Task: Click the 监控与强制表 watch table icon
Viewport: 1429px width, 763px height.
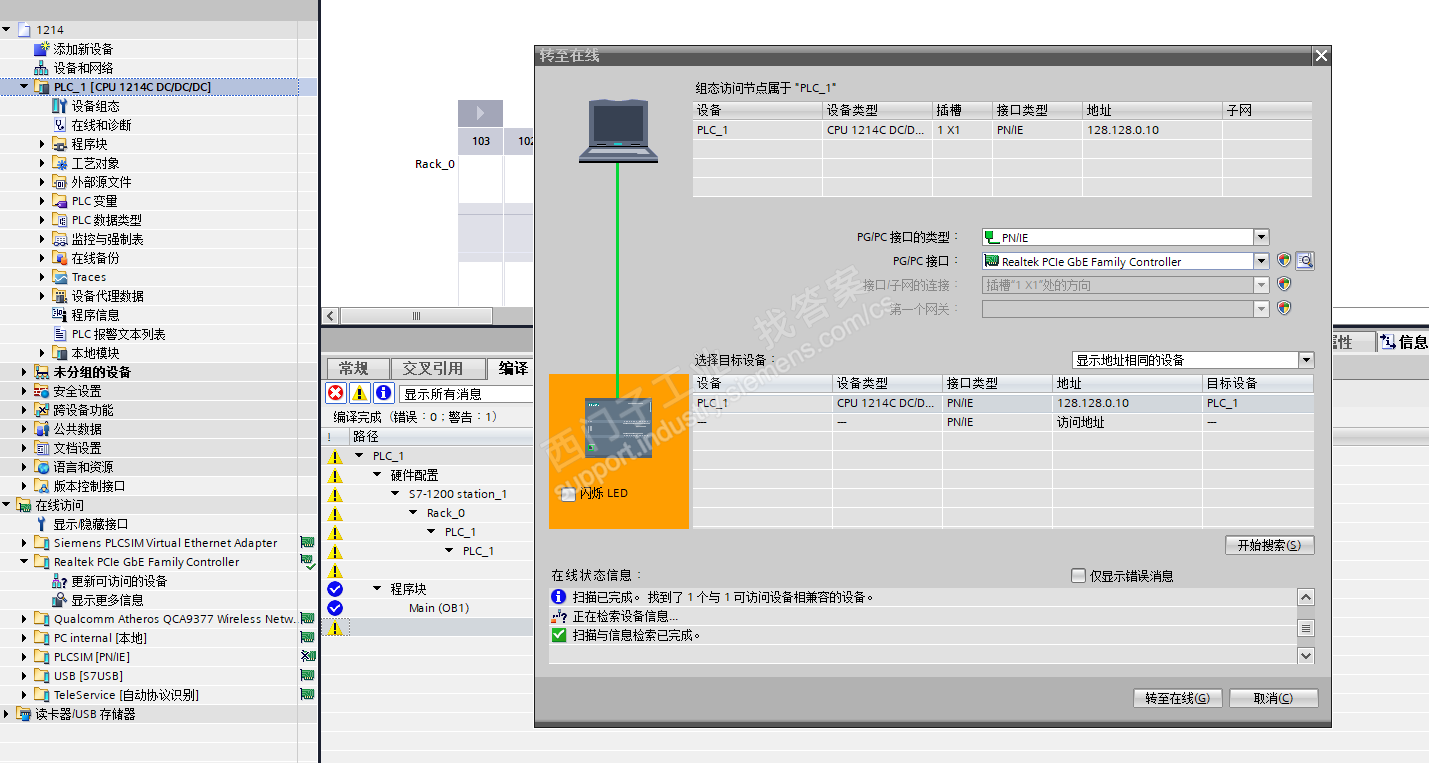Action: [x=59, y=239]
